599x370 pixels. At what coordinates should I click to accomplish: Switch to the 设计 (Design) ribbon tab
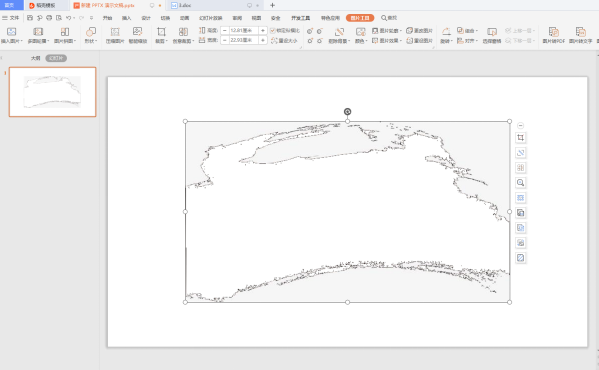(146, 18)
